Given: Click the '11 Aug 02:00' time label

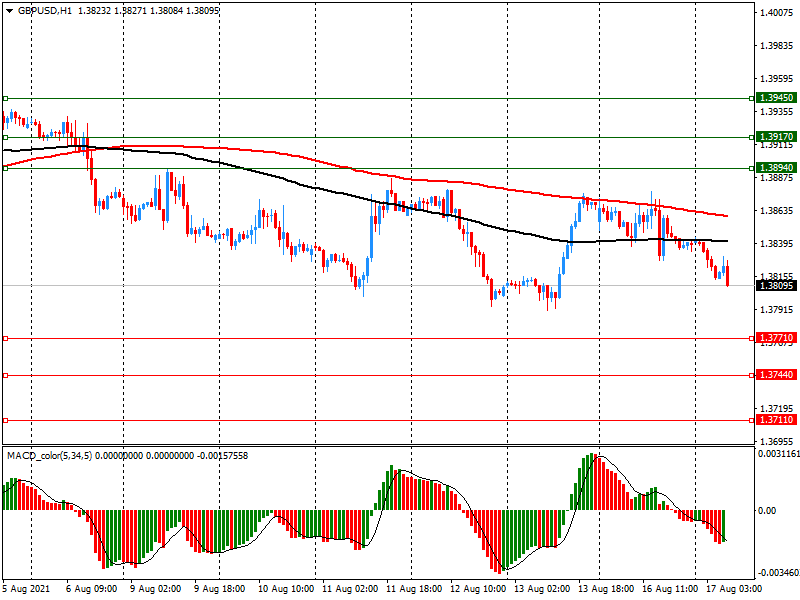Looking at the screenshot, I should coord(350,589).
